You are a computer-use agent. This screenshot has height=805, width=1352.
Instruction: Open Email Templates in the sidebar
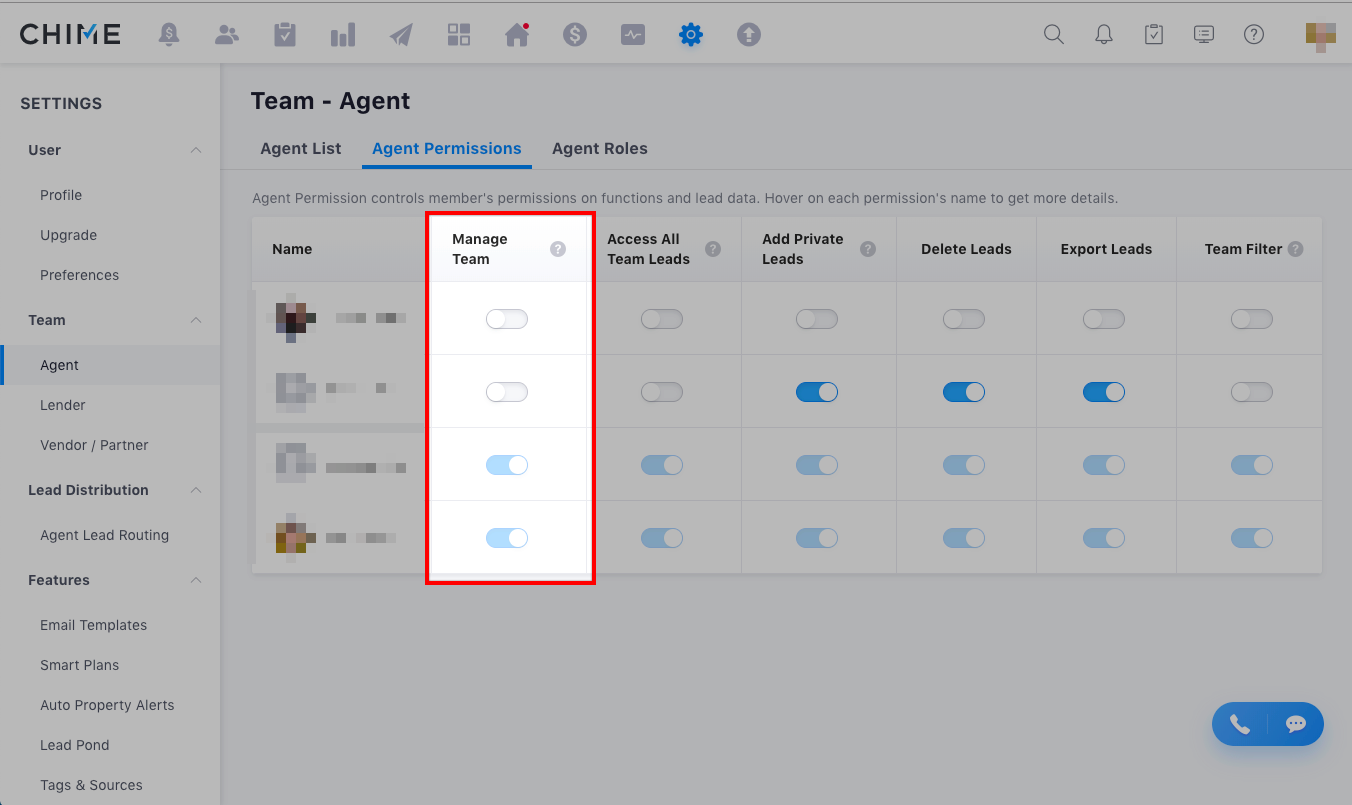point(93,625)
